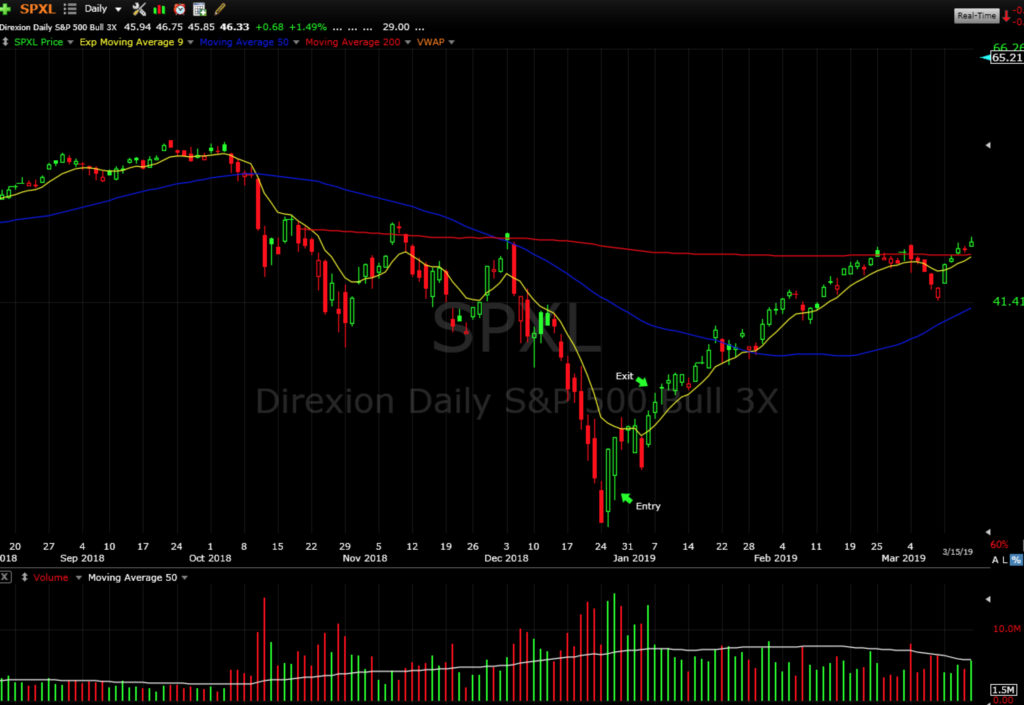Viewport: 1024px width, 705px height.
Task: Click the up-down arrows beside SPXL Price
Action: (5, 42)
